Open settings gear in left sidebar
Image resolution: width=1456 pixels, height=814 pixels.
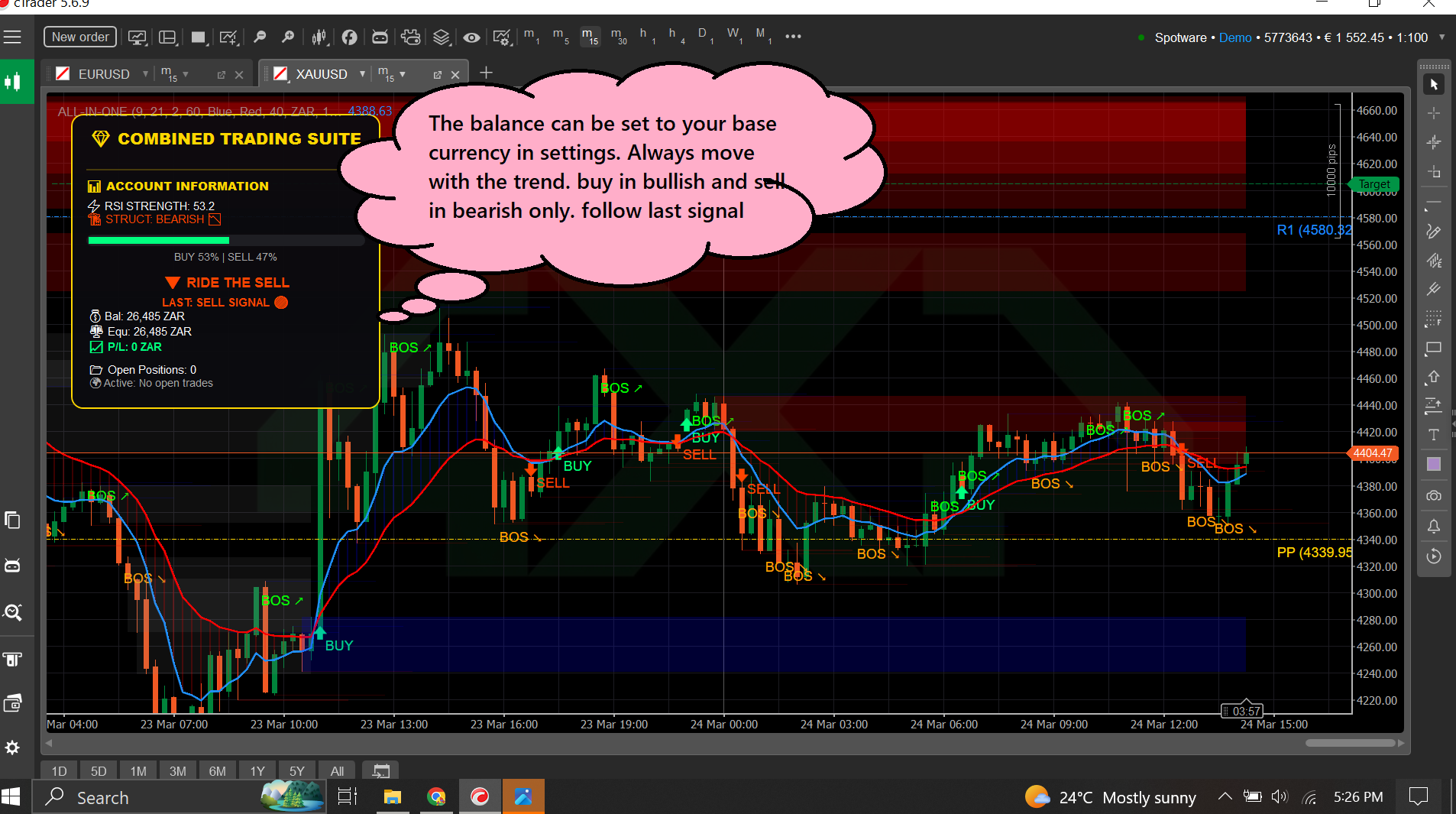click(13, 748)
